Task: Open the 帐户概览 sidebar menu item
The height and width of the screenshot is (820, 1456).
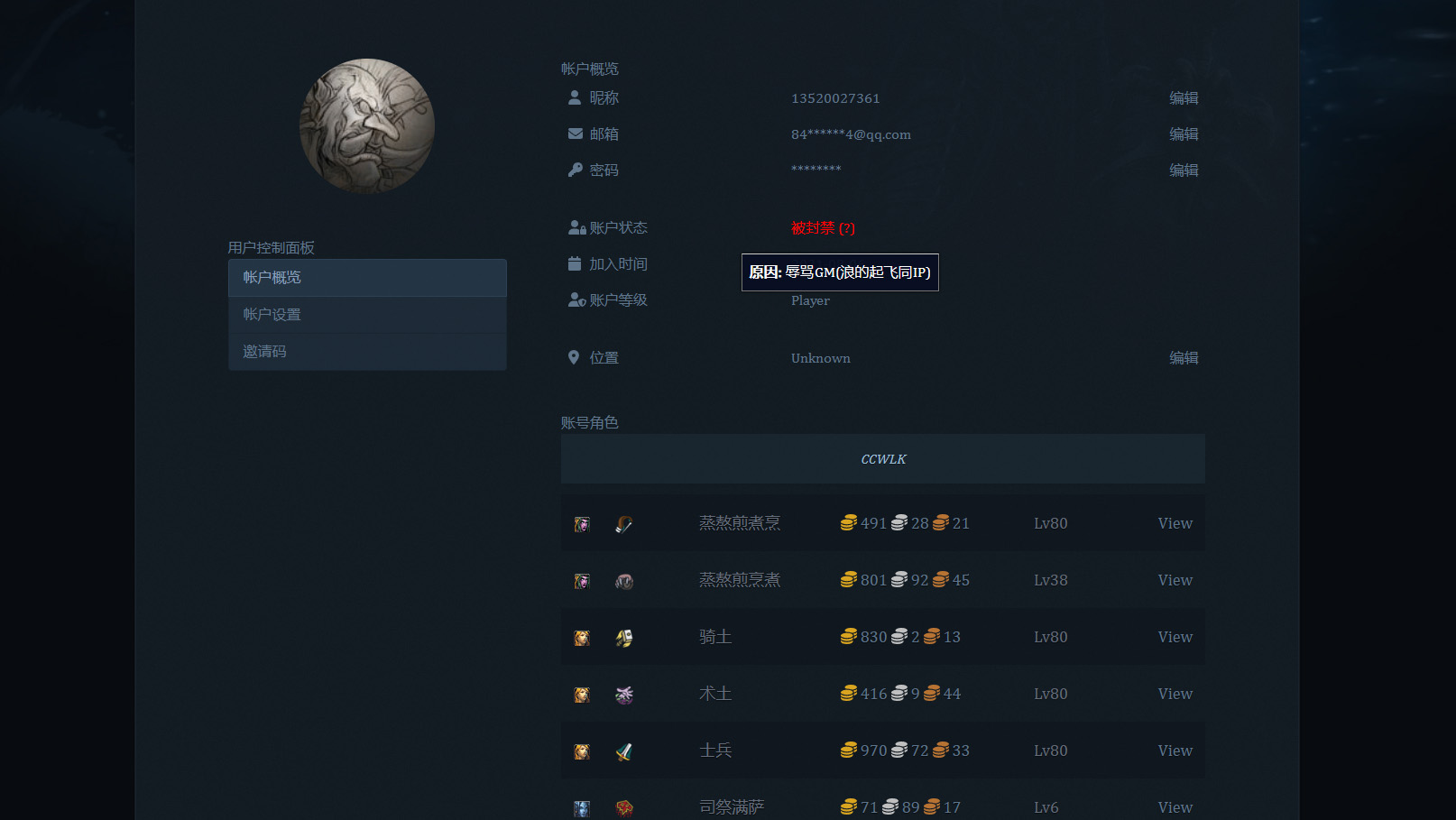Action: point(367,278)
